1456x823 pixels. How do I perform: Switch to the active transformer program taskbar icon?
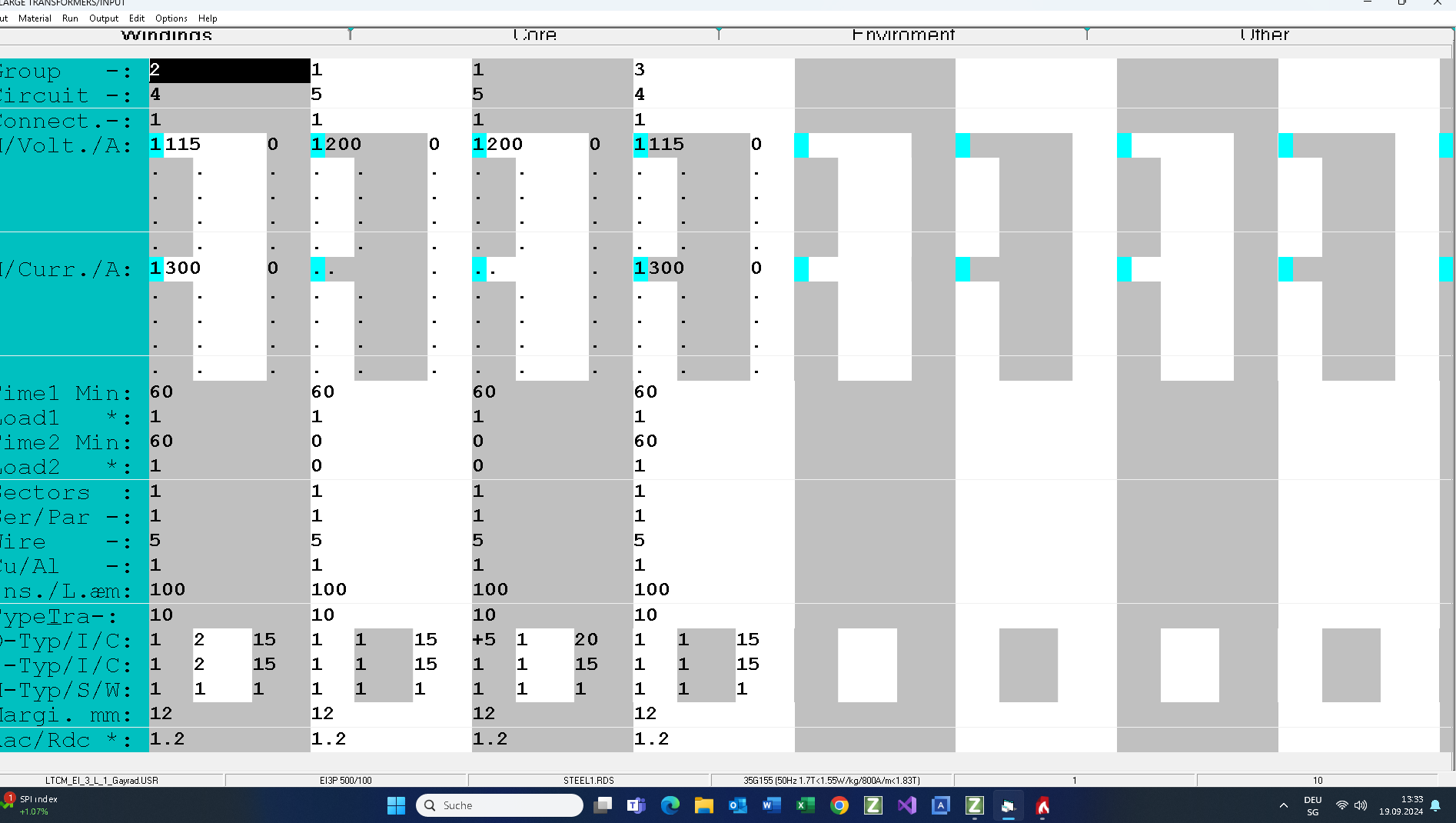(x=1009, y=805)
